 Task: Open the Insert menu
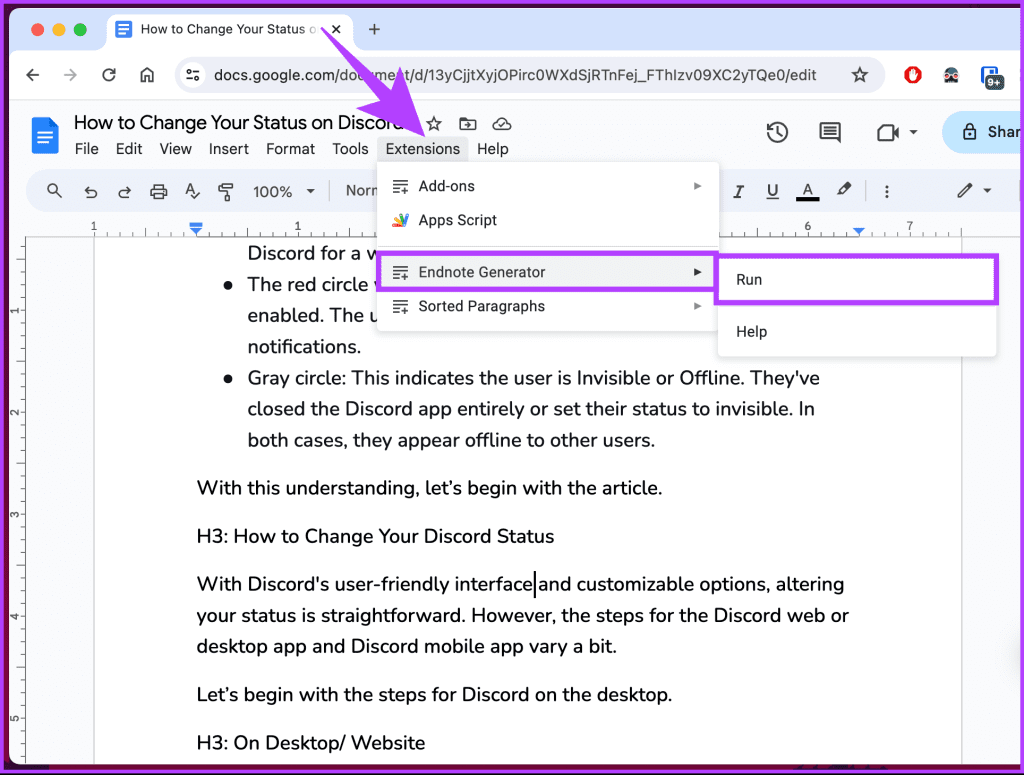pyautogui.click(x=229, y=149)
